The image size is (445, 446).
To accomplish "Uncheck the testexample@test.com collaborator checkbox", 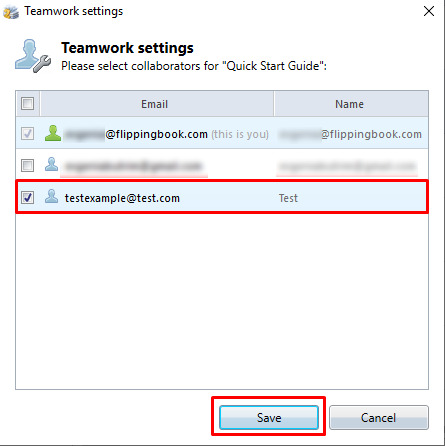I will 27,197.
